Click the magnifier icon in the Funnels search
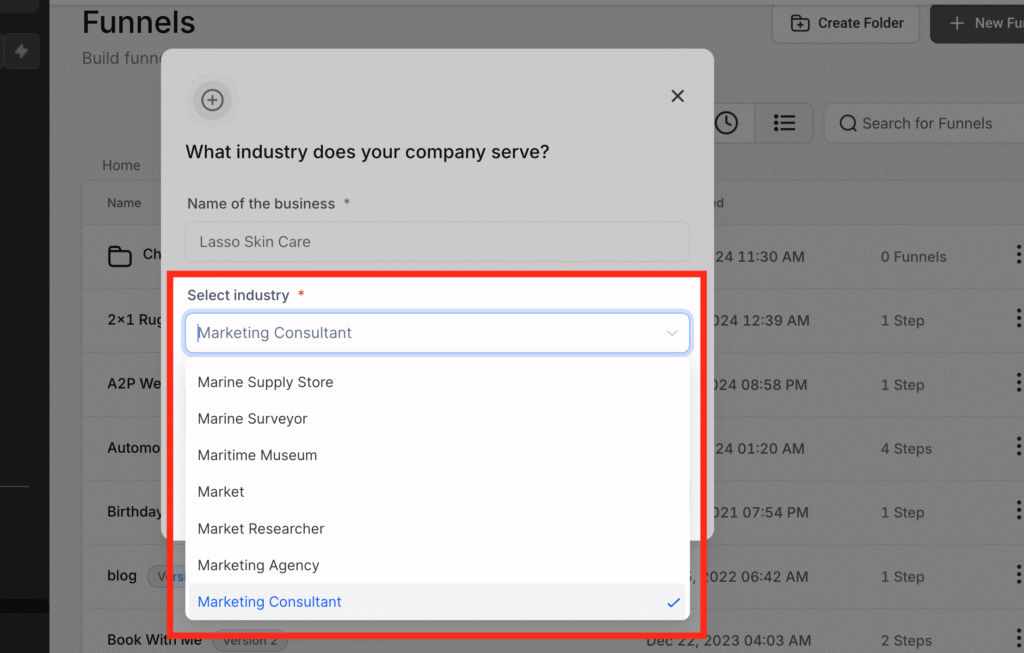The height and width of the screenshot is (653, 1024). [848, 124]
